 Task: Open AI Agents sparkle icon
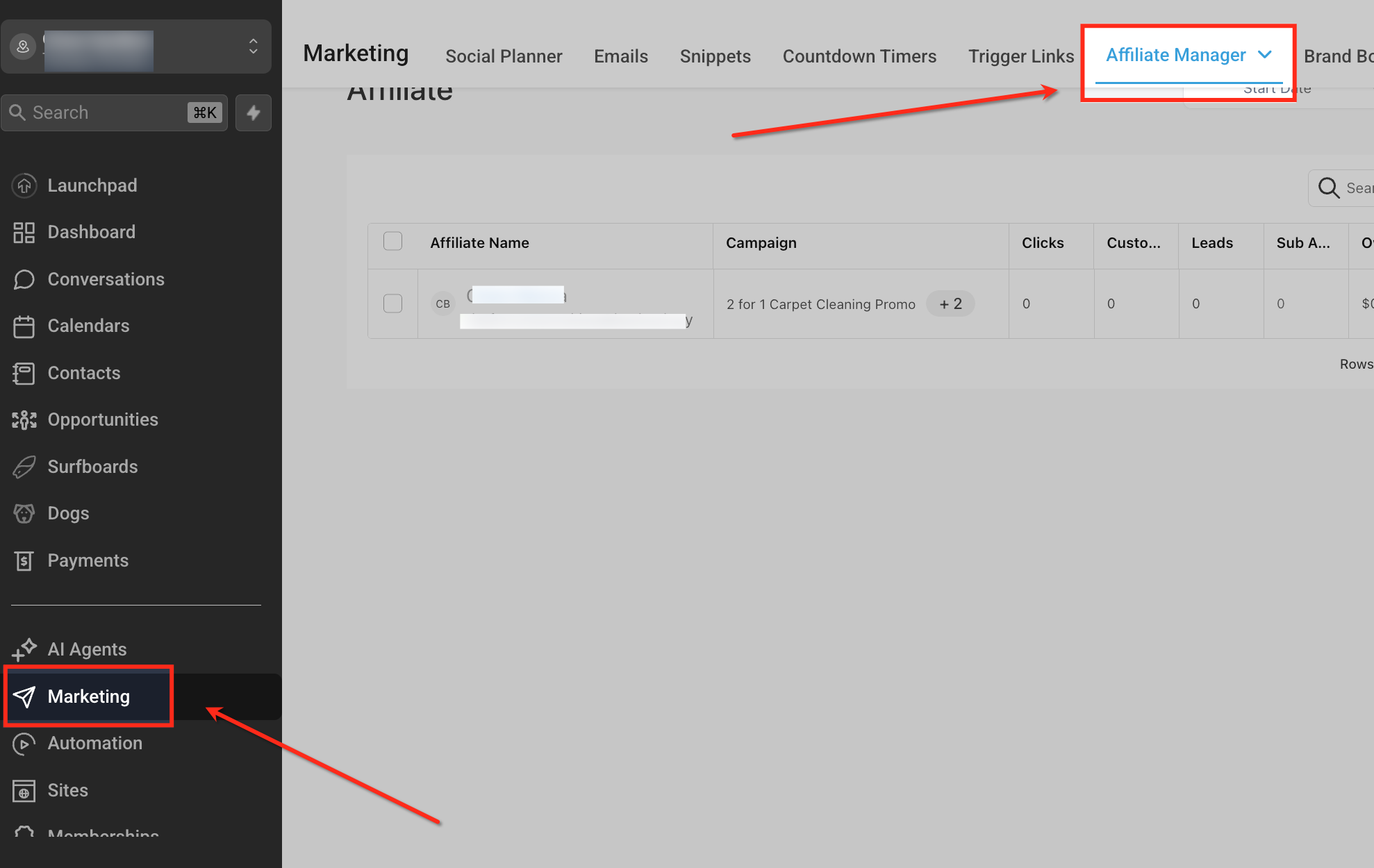tap(24, 649)
